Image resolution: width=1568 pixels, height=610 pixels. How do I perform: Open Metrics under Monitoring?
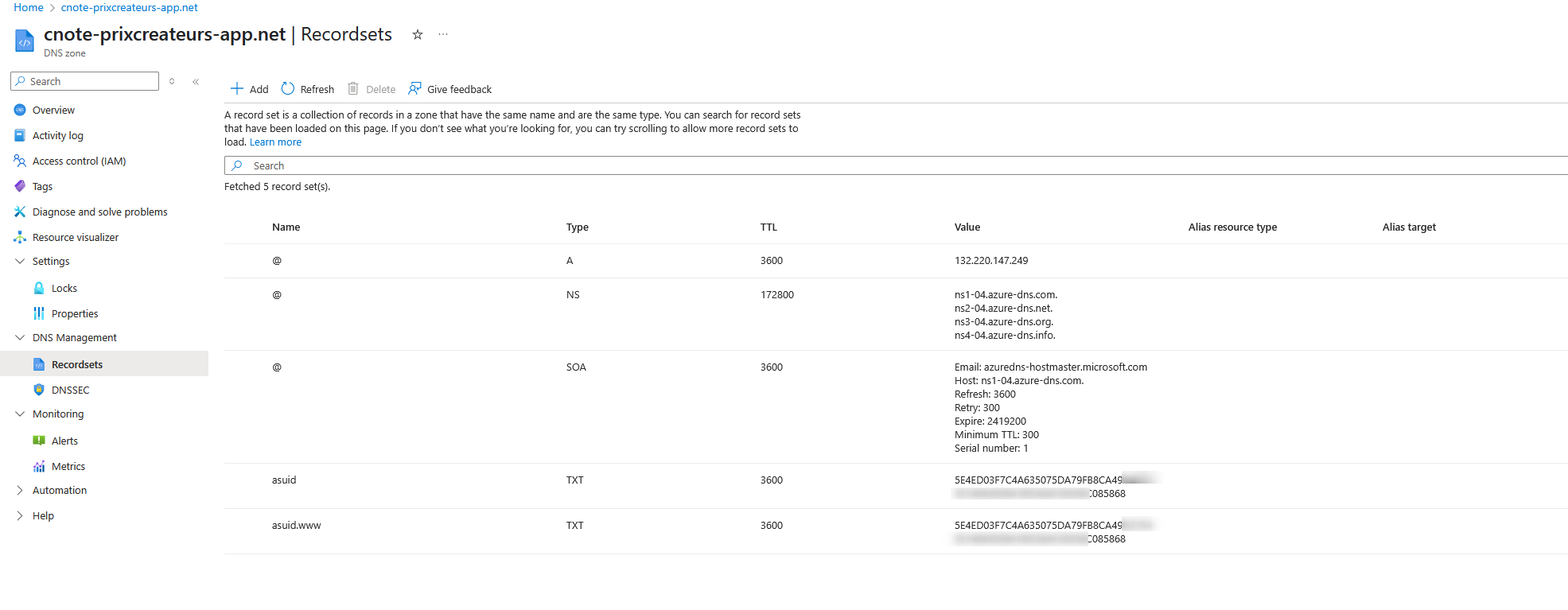click(68, 466)
